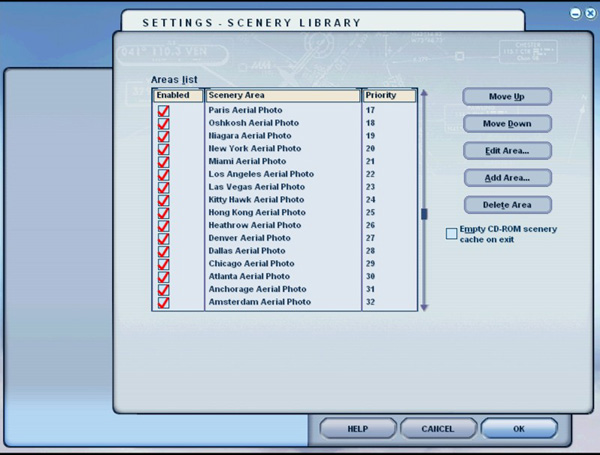Toggle Dallas Aerial Photo checkbox
Viewport: 600px width, 455px height.
[x=163, y=251]
